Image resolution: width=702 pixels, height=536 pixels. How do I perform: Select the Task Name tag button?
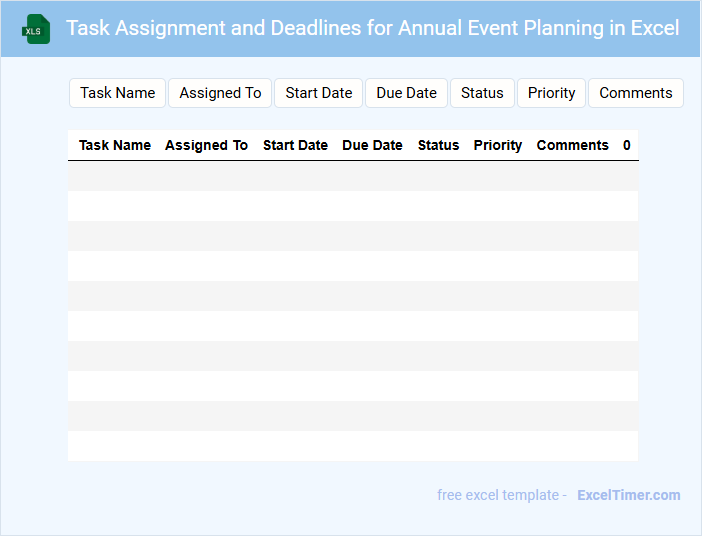(x=118, y=93)
